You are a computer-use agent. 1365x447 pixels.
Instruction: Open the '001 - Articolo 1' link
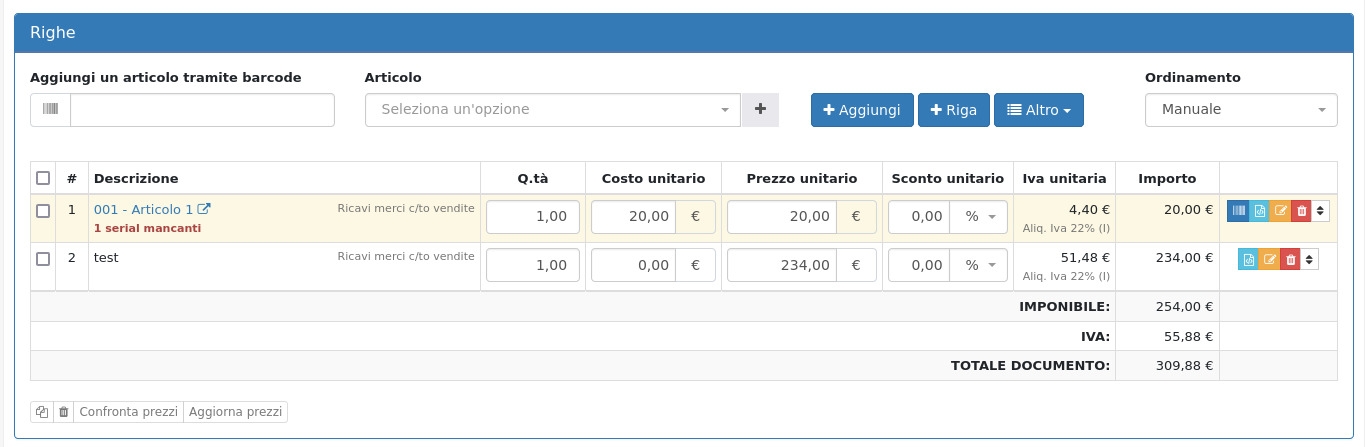tap(143, 210)
